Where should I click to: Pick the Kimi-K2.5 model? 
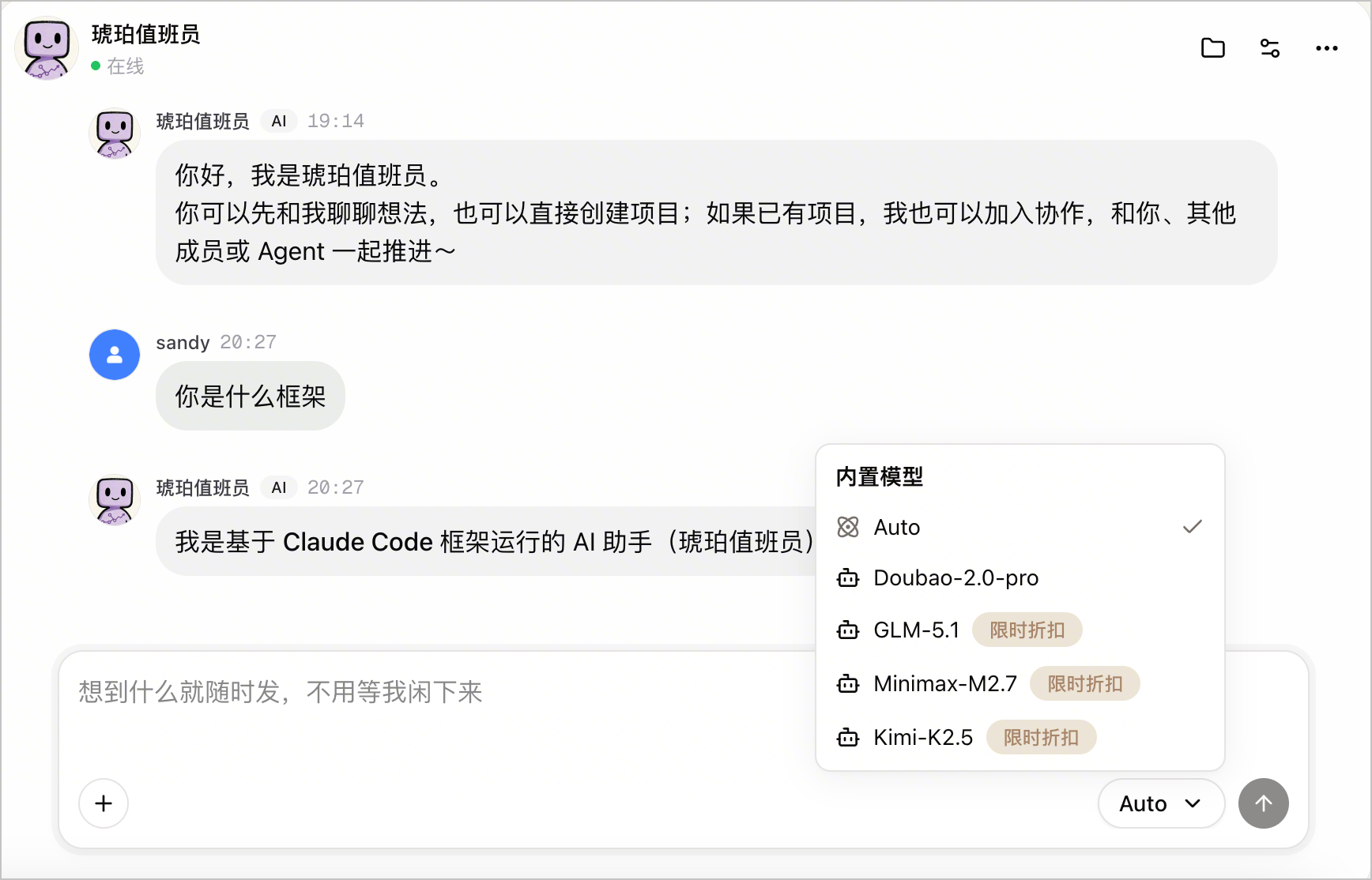[x=1020, y=737]
